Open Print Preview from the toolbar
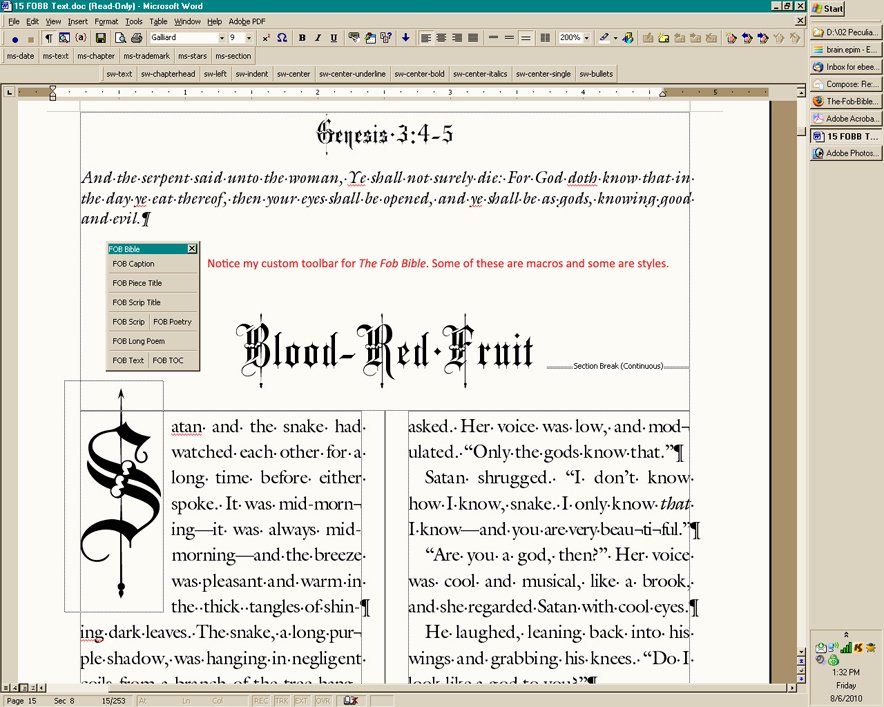 pos(120,38)
